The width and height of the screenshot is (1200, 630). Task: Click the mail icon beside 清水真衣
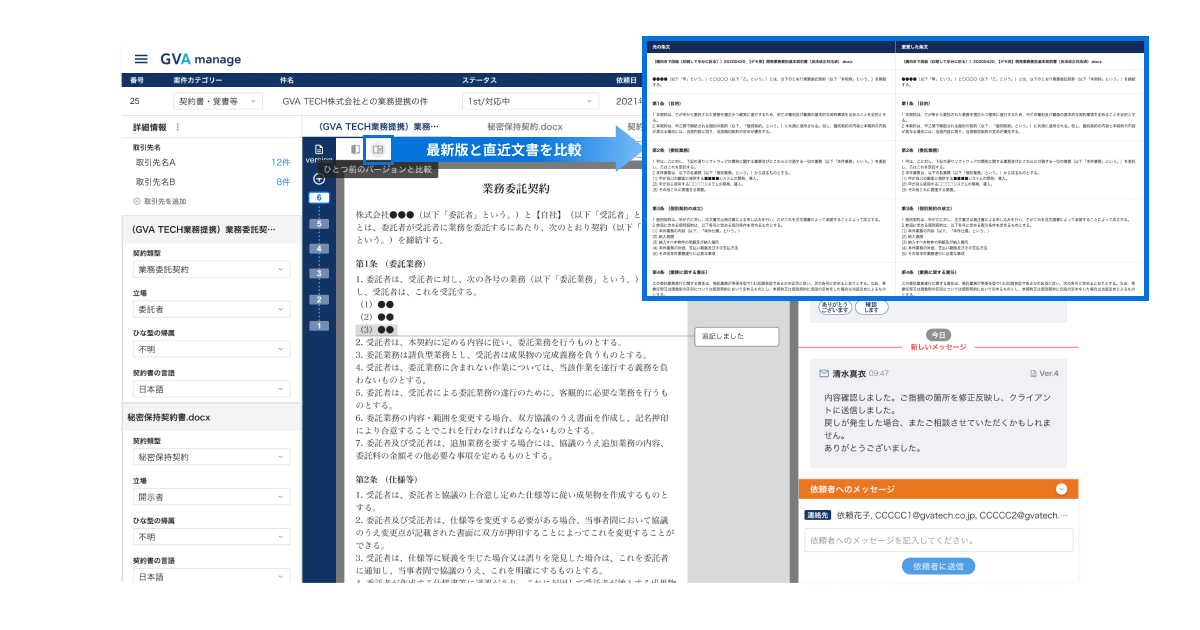point(824,373)
